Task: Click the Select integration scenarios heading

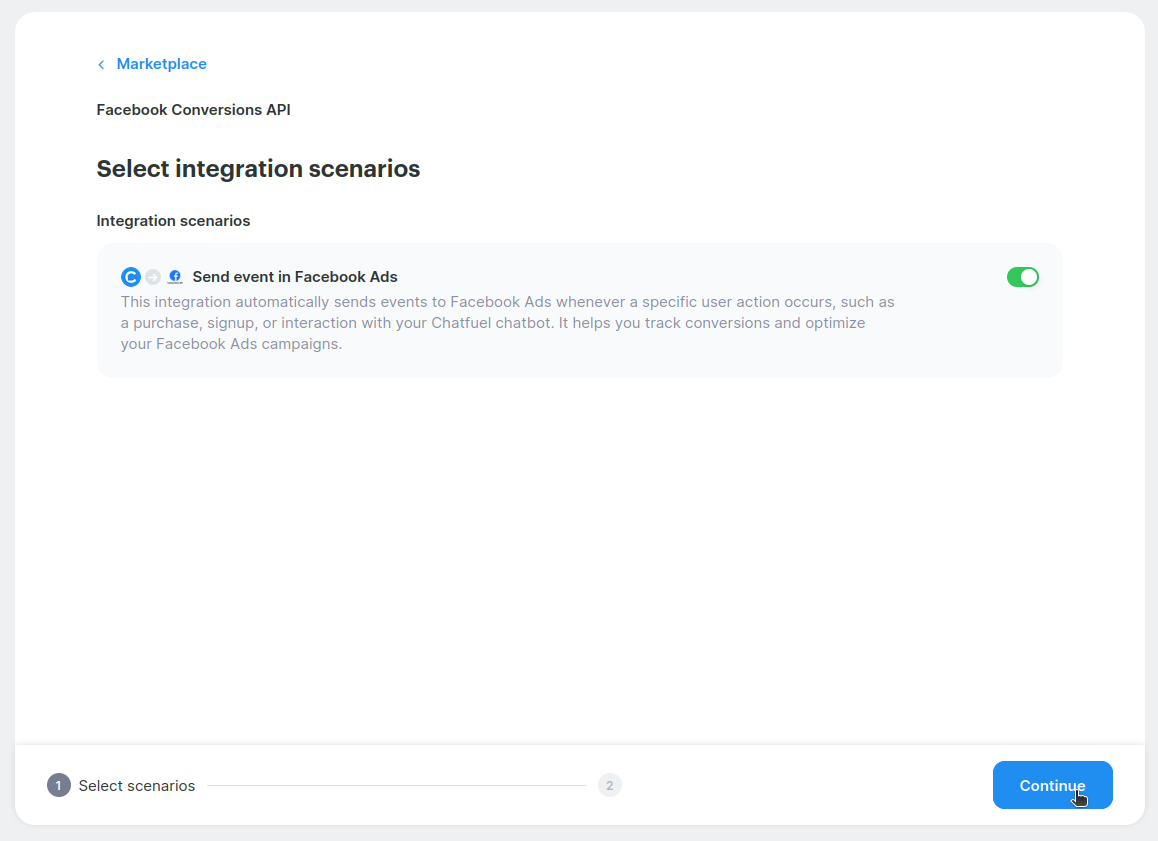Action: click(258, 169)
